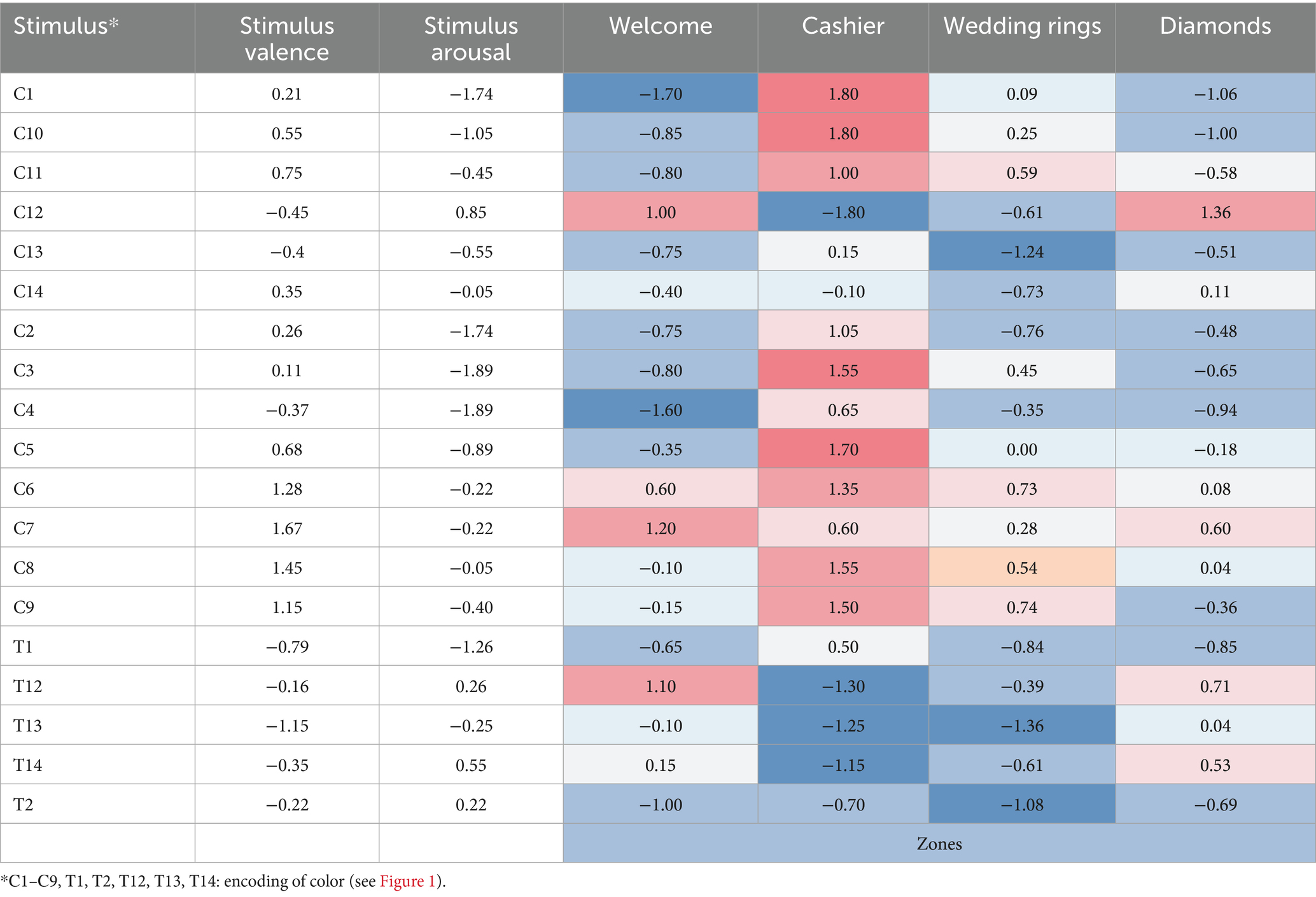Select the T12 stimulus row label

(x=29, y=686)
